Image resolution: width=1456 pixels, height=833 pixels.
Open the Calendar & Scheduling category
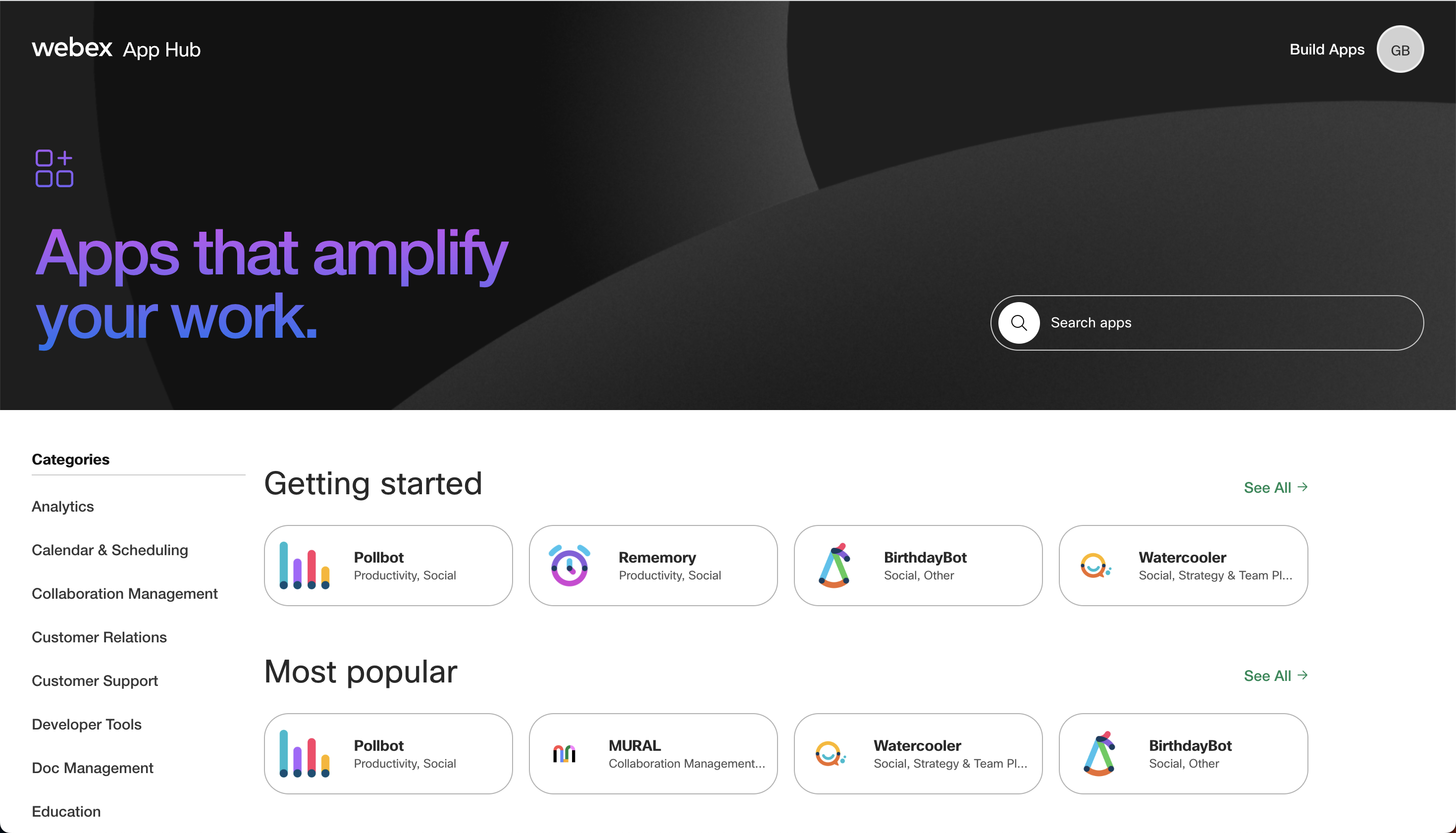pyautogui.click(x=109, y=550)
